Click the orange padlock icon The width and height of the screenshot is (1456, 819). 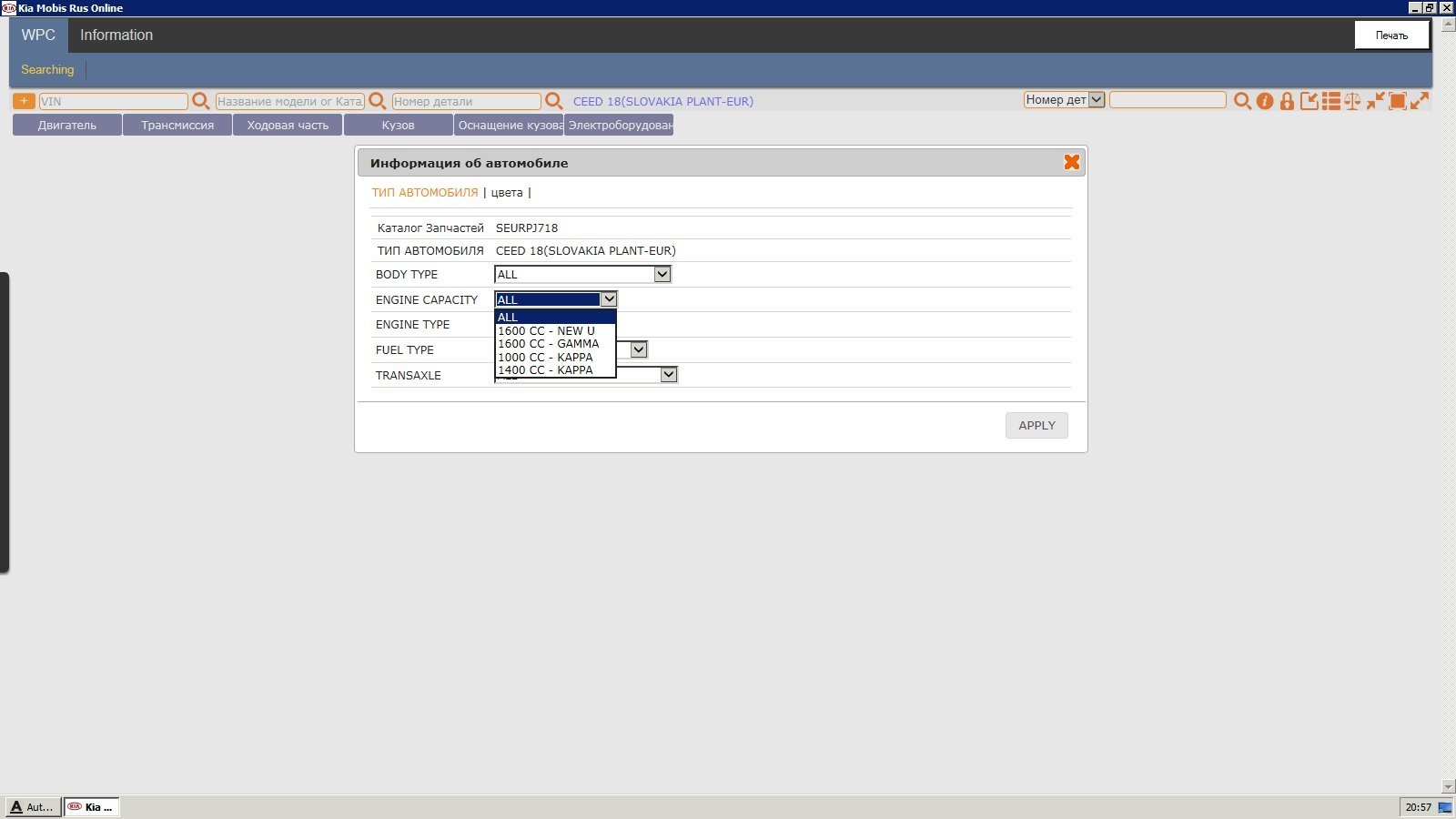pos(1287,101)
